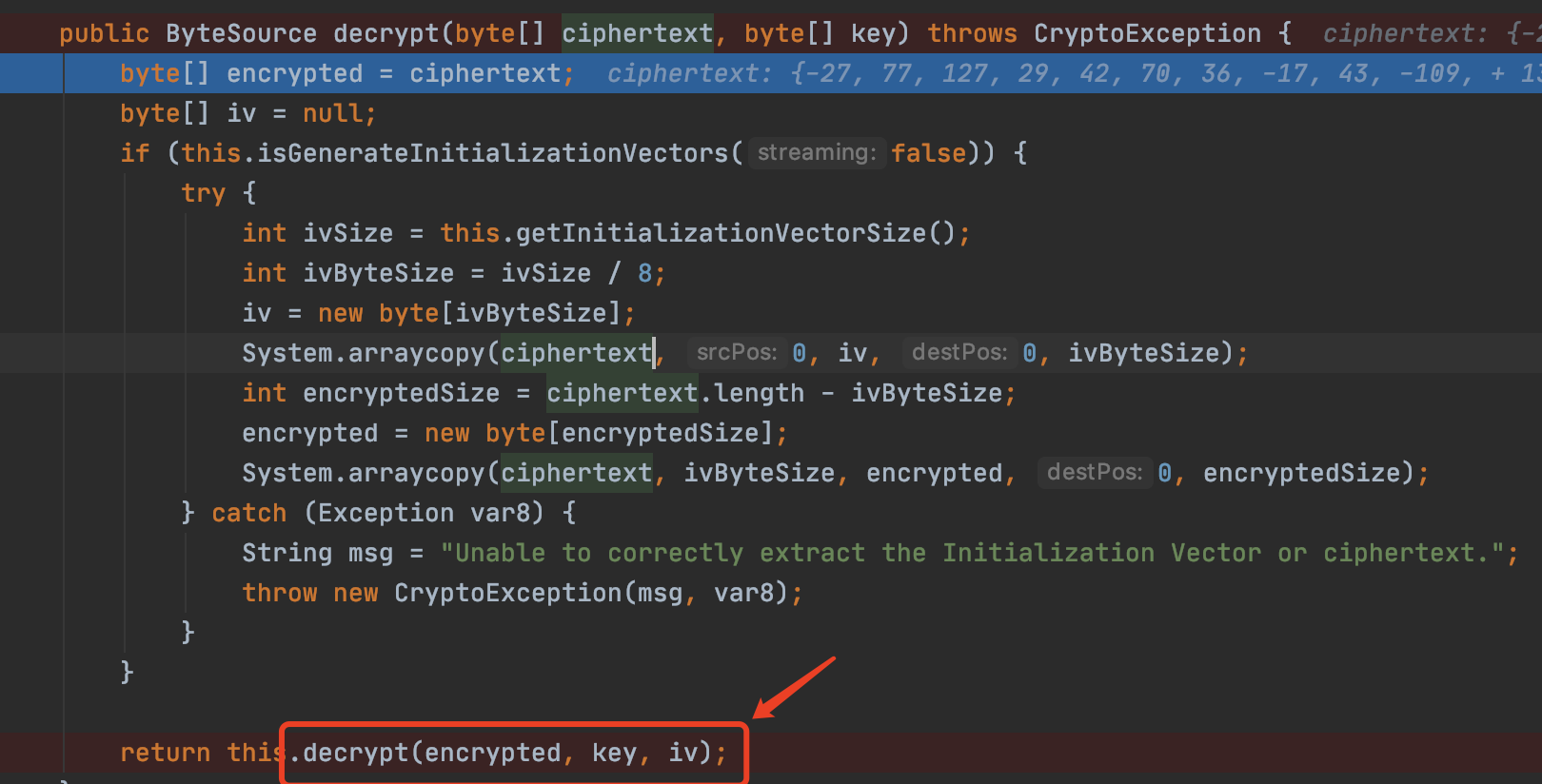
Task: Click the "streaming:" parameter hint
Action: 816,153
